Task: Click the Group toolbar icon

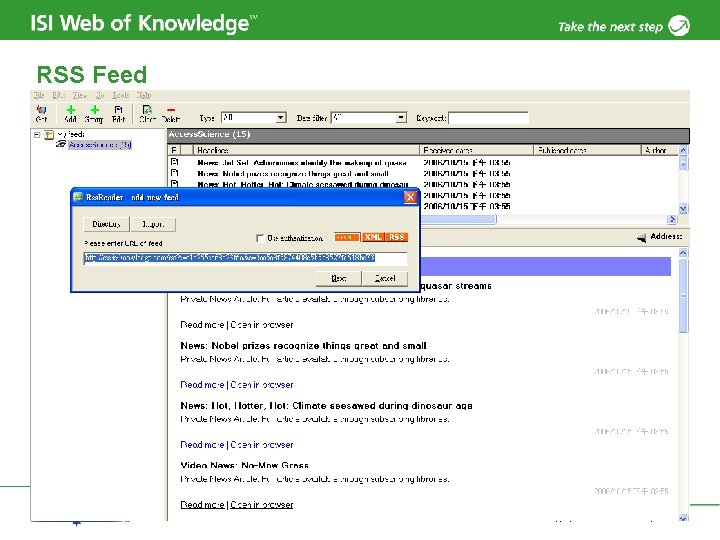Action: click(94, 113)
